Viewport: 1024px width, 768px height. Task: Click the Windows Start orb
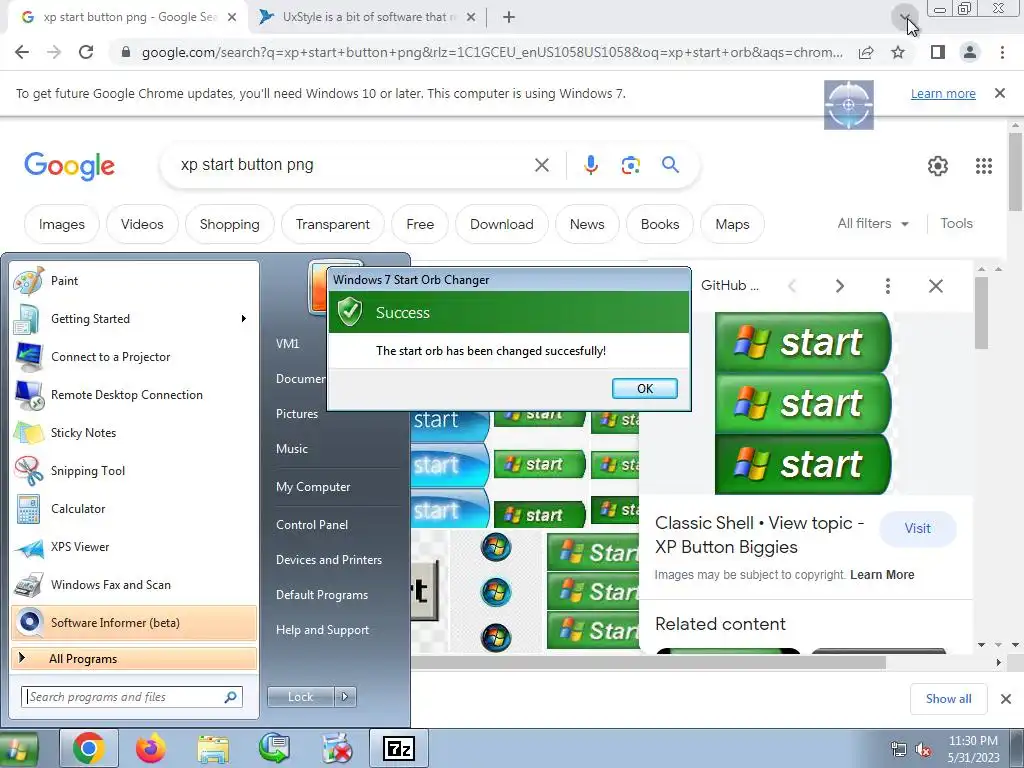[20, 749]
